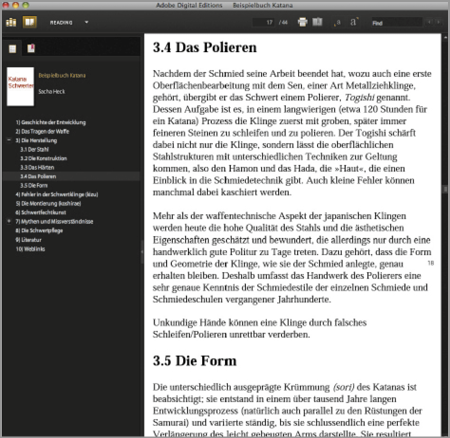Click the italic word Togishi in text
This screenshot has height=438, width=450.
pyautogui.click(x=359, y=97)
